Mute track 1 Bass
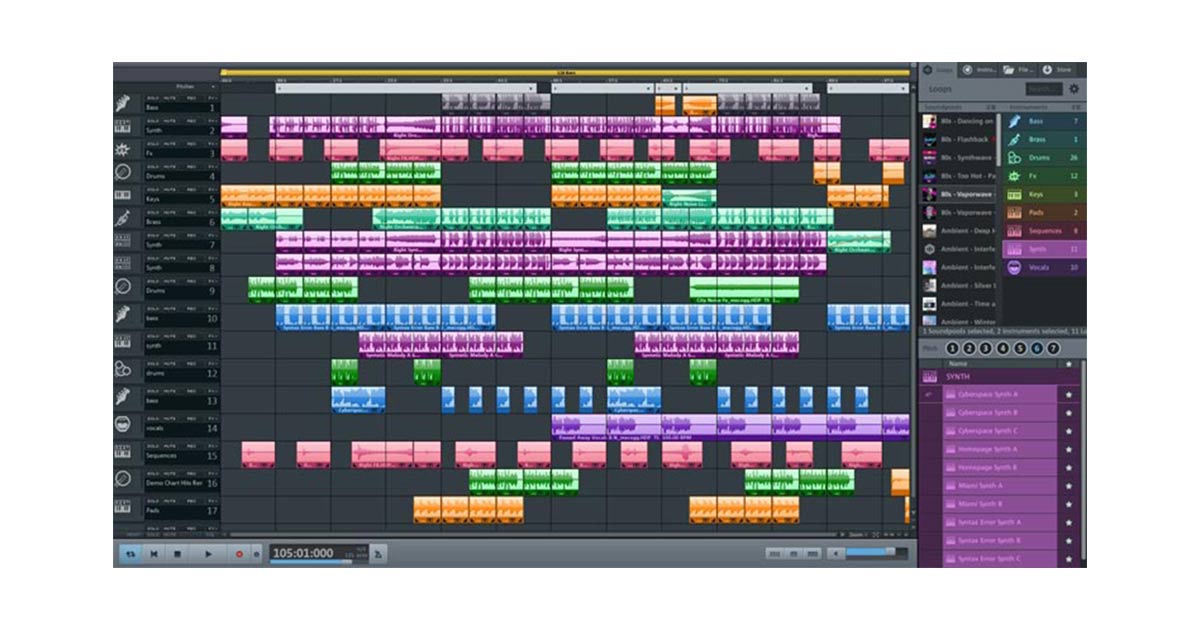This screenshot has width=1200, height=630. 171,98
